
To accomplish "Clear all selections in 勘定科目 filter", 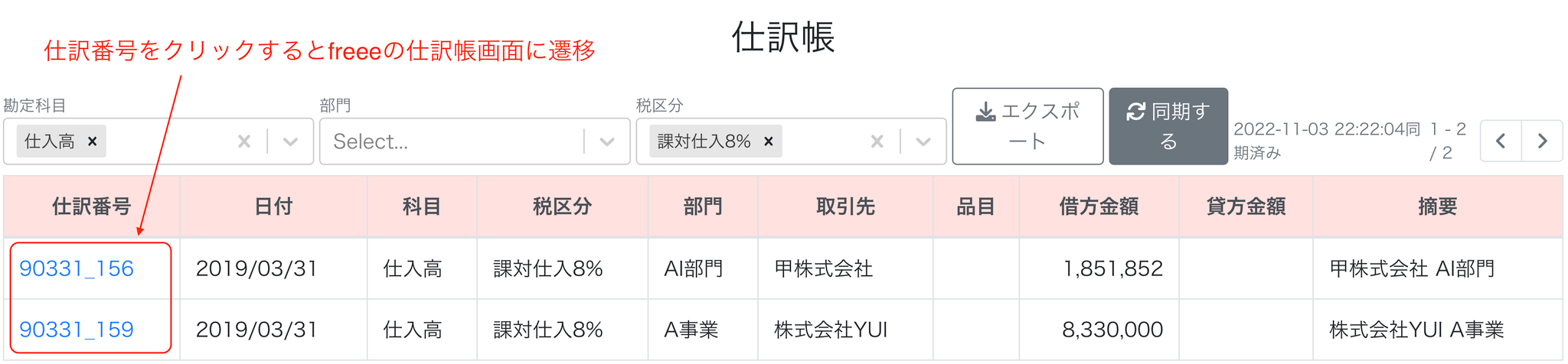I will 244,141.
